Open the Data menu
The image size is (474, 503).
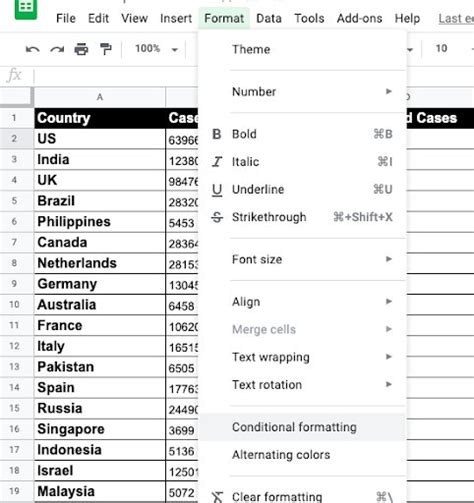(x=269, y=18)
